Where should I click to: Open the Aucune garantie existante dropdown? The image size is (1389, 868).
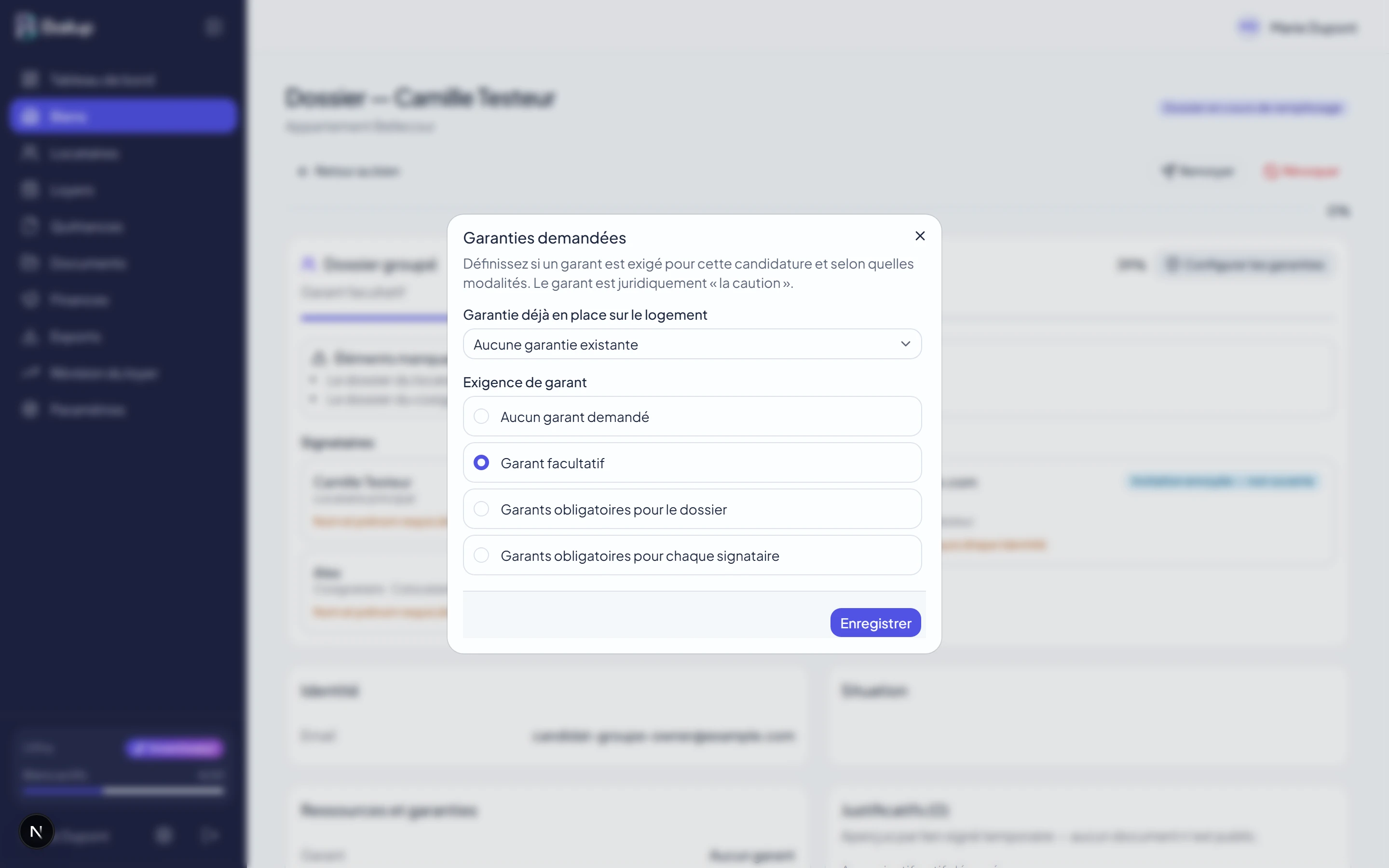692,344
